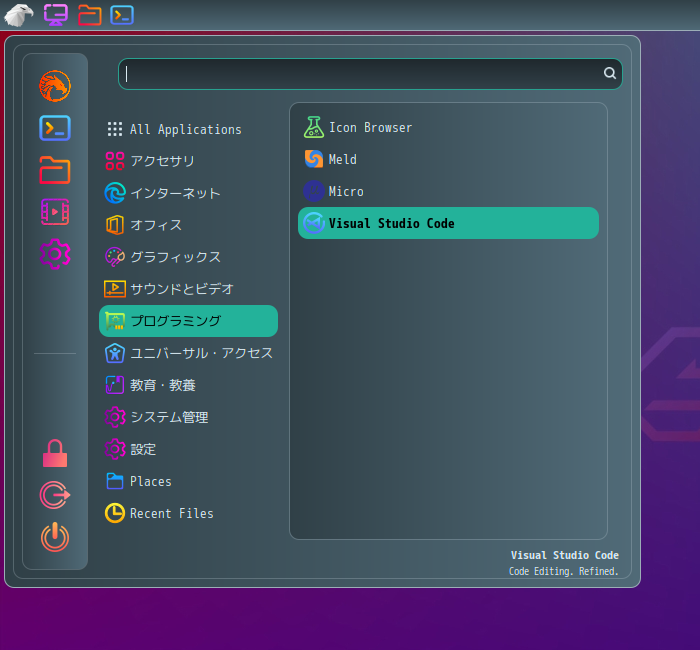Click the eagle menu launcher in top panel
Image resolution: width=700 pixels, height=650 pixels.
click(x=19, y=15)
